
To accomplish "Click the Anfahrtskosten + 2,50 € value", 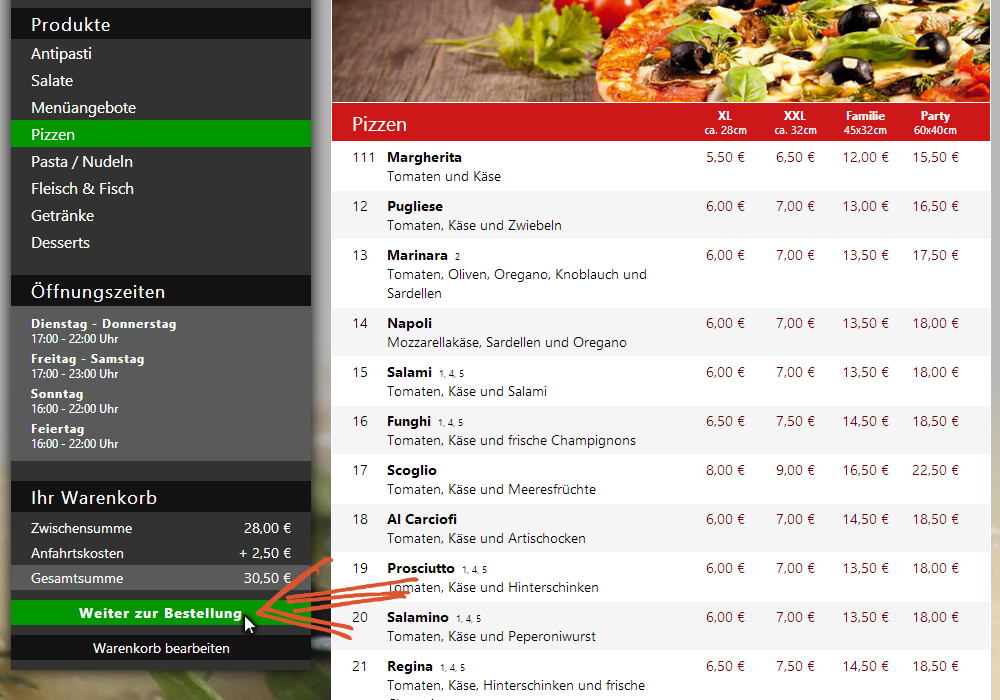I will 265,553.
